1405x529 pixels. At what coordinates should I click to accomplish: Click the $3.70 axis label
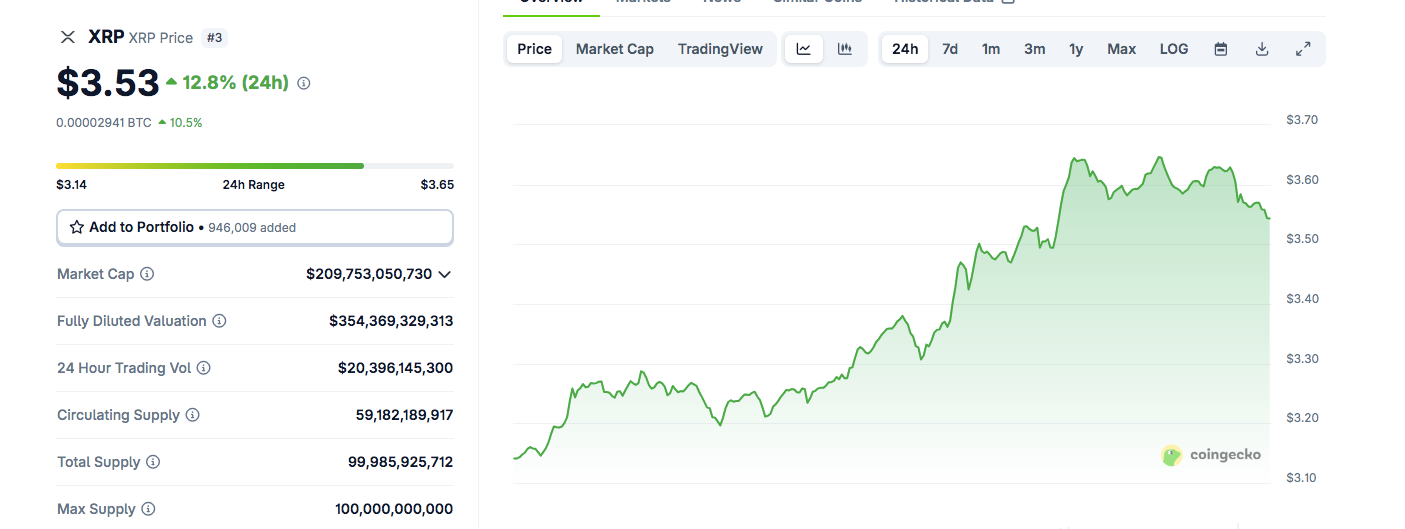(x=1302, y=120)
